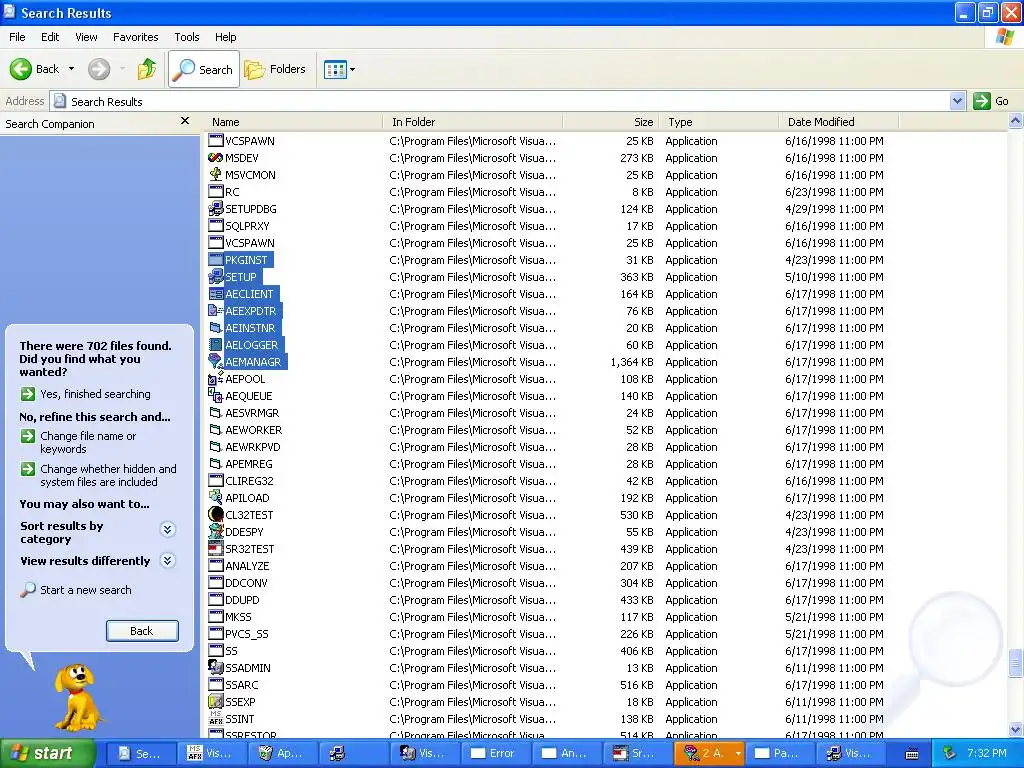Select the AELOGGER file icon
The height and width of the screenshot is (768, 1024).
(x=216, y=345)
